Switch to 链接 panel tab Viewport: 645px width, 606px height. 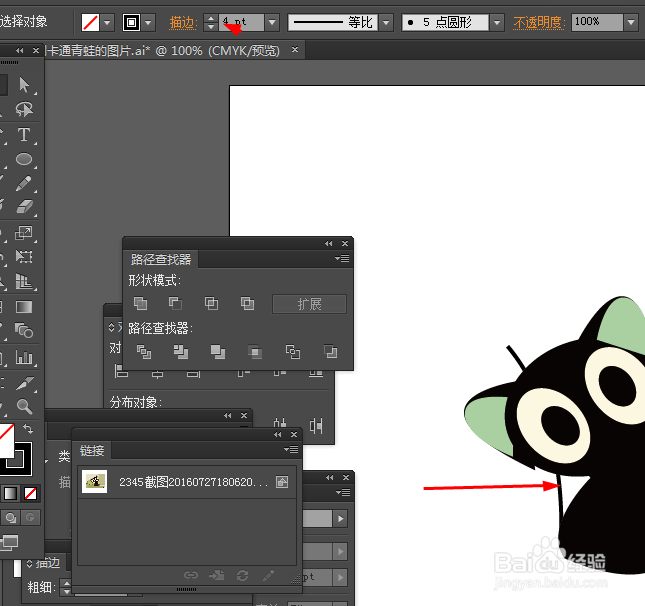[92, 450]
